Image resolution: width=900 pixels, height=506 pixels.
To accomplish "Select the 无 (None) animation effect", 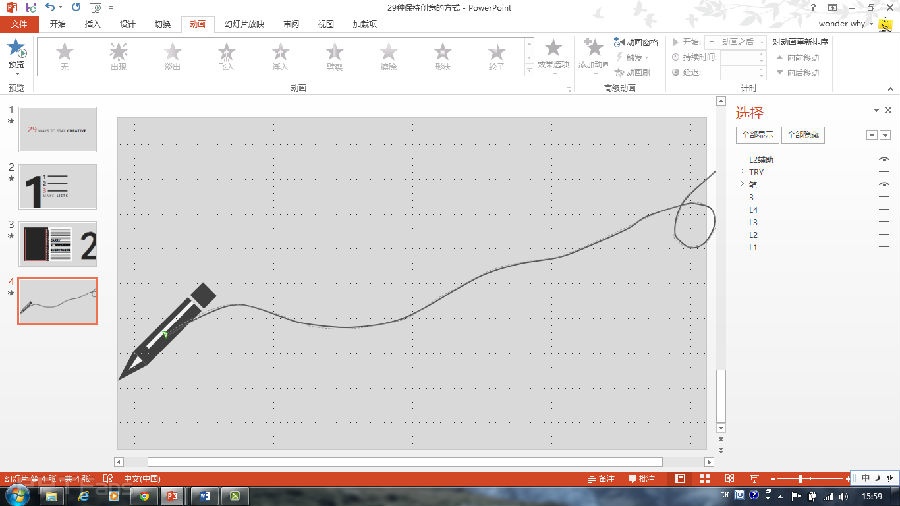I will point(65,56).
